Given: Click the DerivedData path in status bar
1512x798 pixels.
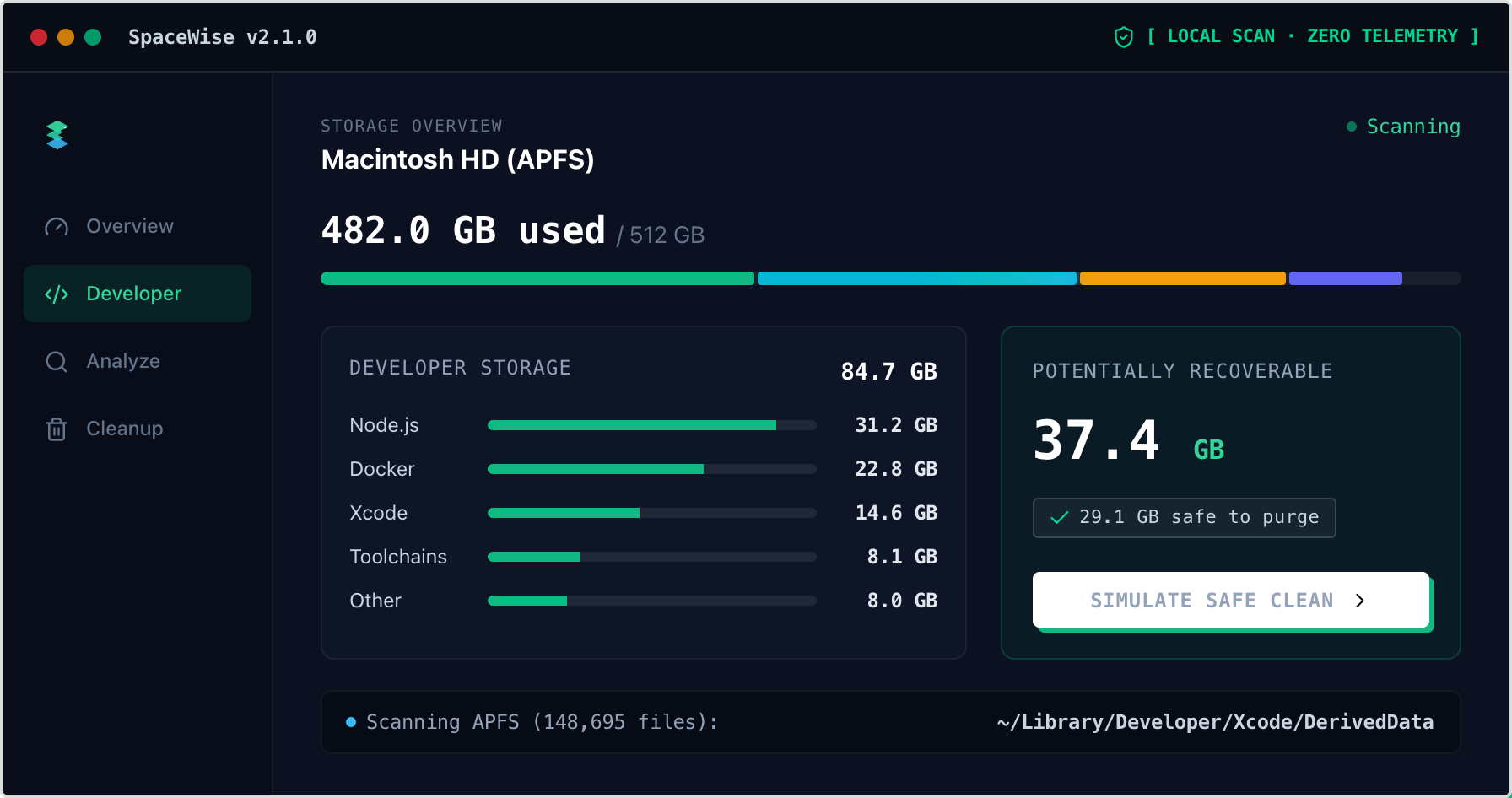Looking at the screenshot, I should pyautogui.click(x=1215, y=722).
